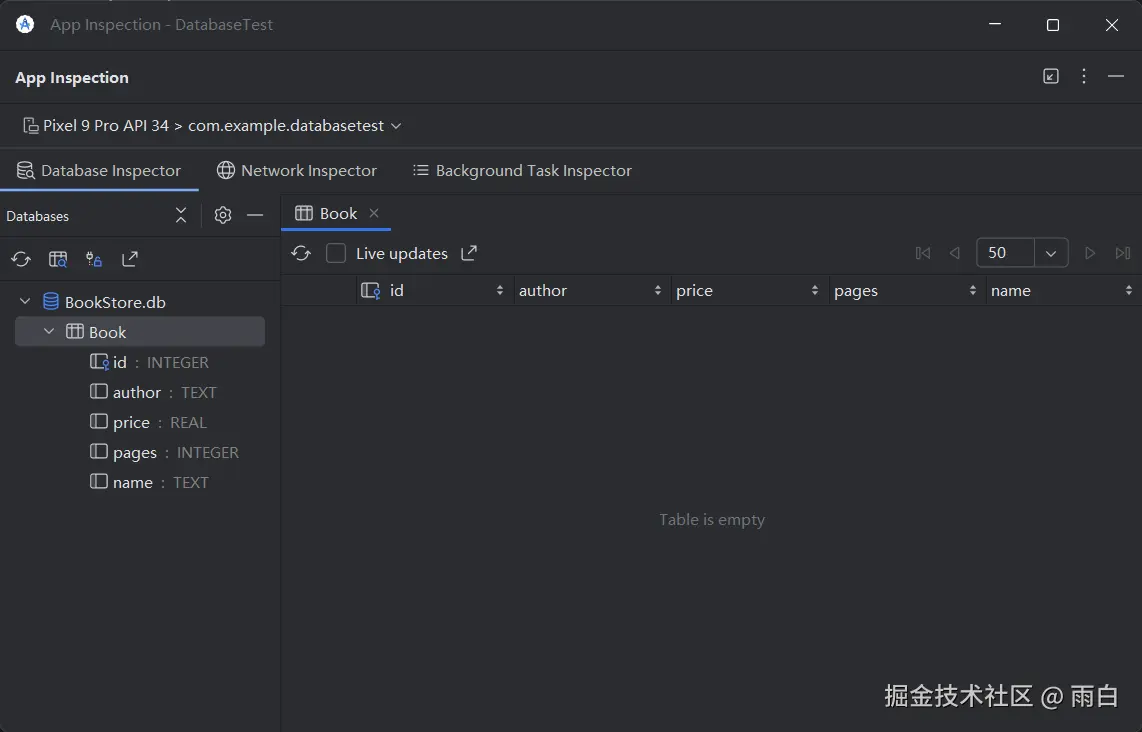Export the Book table to file
1142x732 pixels.
click(x=469, y=253)
